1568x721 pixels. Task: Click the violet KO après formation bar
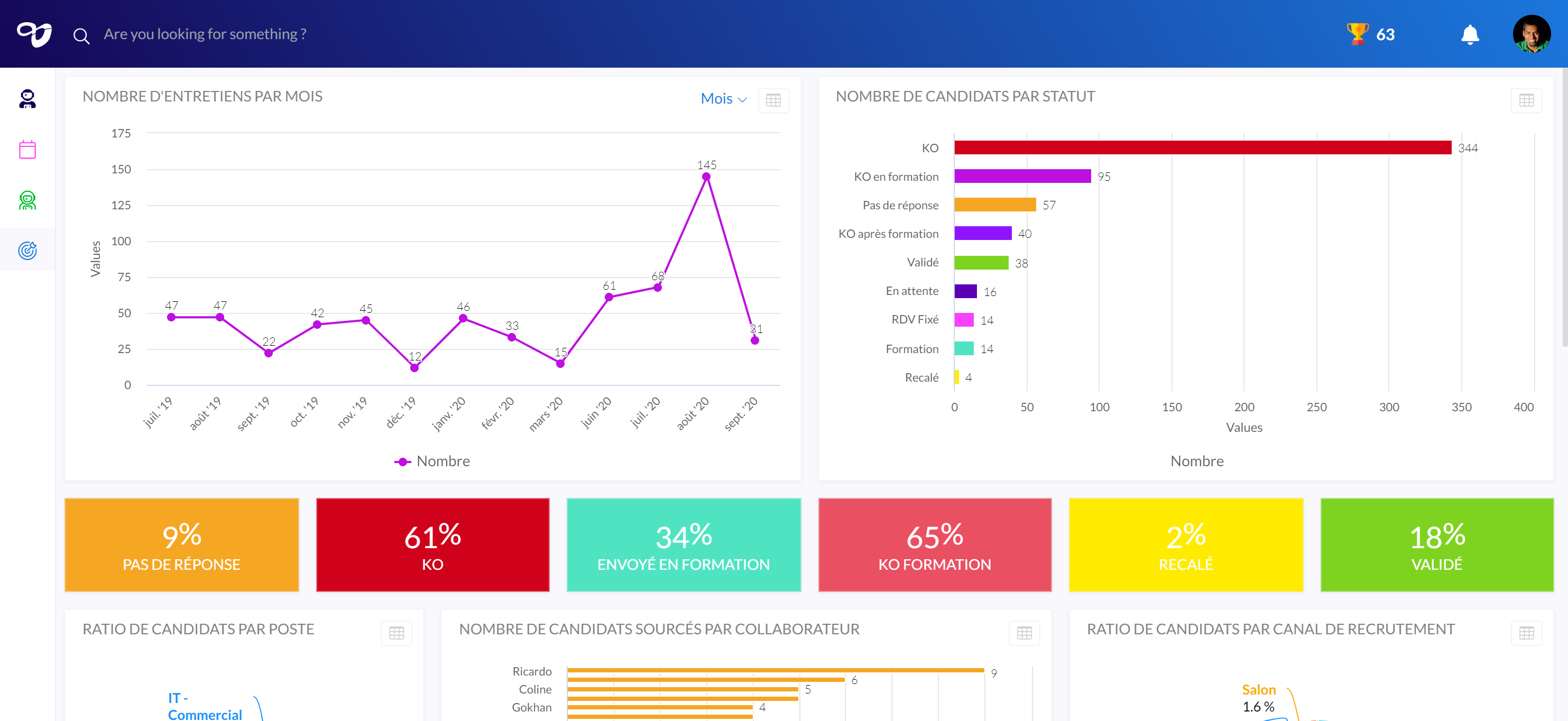(982, 234)
